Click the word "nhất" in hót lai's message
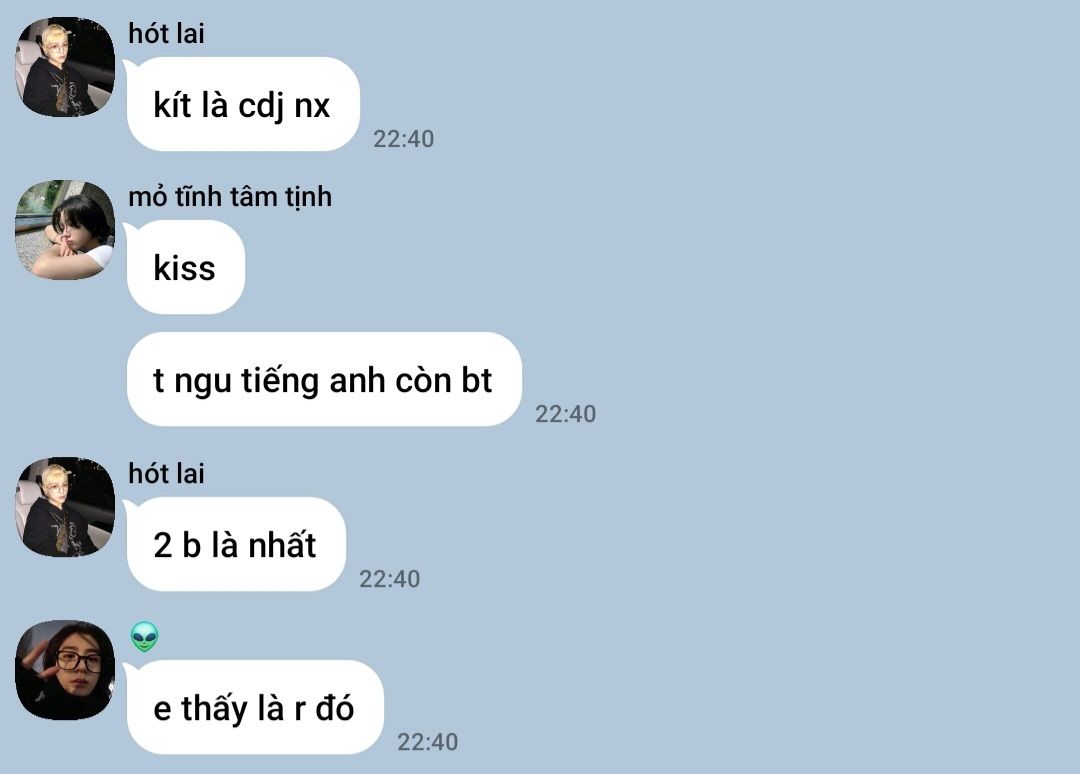 click(x=282, y=545)
